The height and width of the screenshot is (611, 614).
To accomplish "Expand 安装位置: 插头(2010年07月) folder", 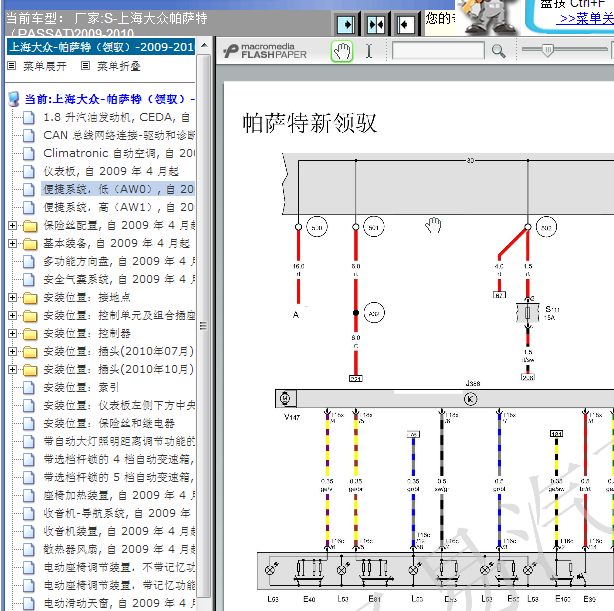I will click(13, 351).
